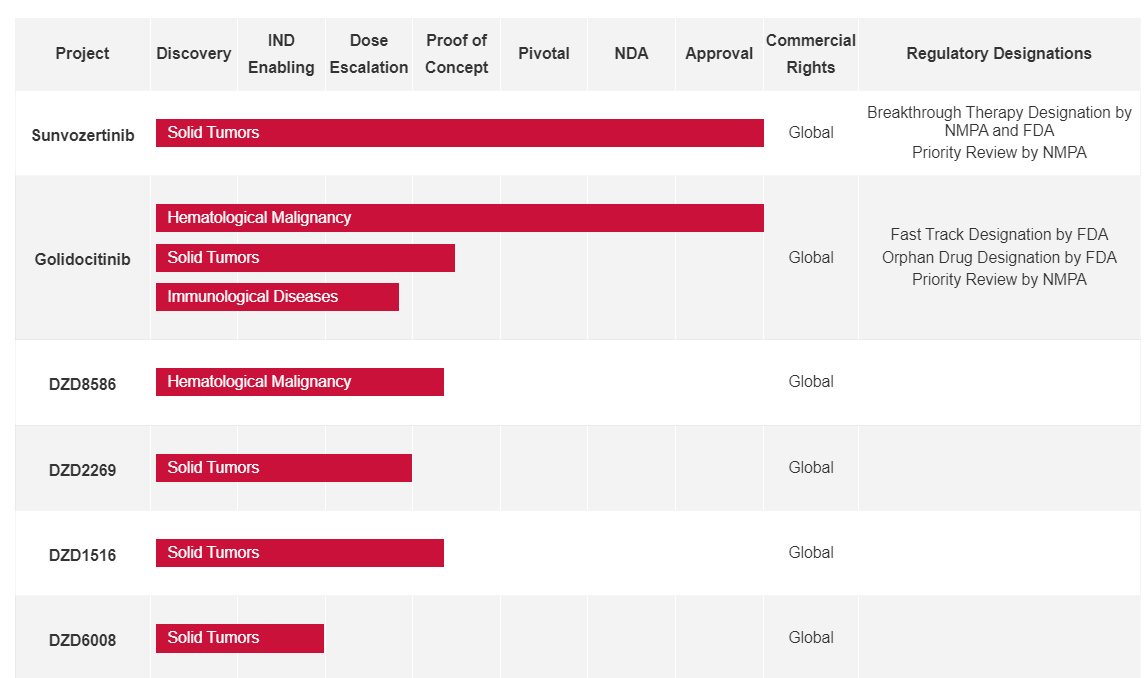Viewport: 1147px width, 678px height.
Task: Select the DZD8586 project label
Action: click(83, 383)
